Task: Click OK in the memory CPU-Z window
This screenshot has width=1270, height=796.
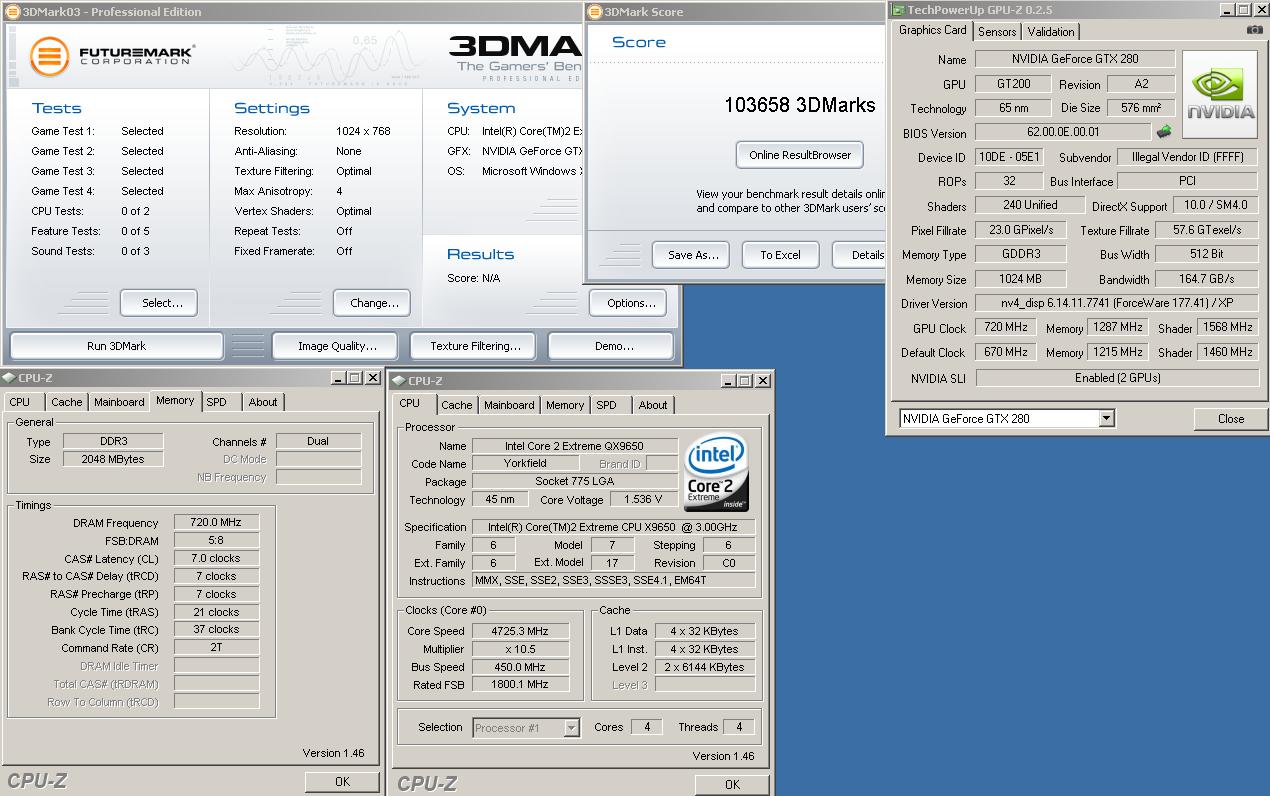Action: pos(342,782)
